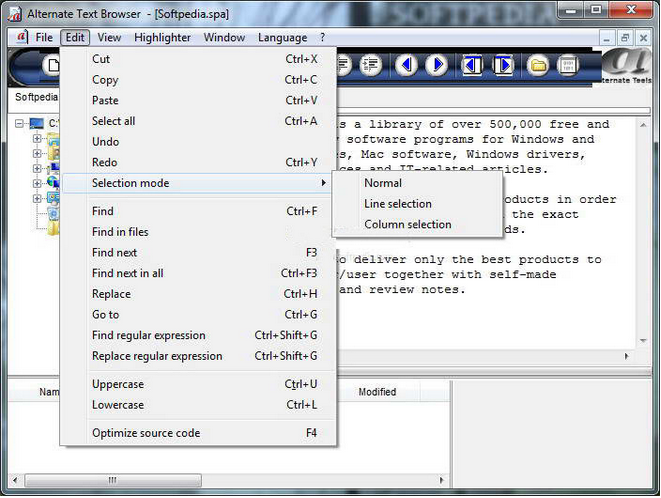
Task: Choose the Find Ctrl+F entry
Action: point(199,211)
